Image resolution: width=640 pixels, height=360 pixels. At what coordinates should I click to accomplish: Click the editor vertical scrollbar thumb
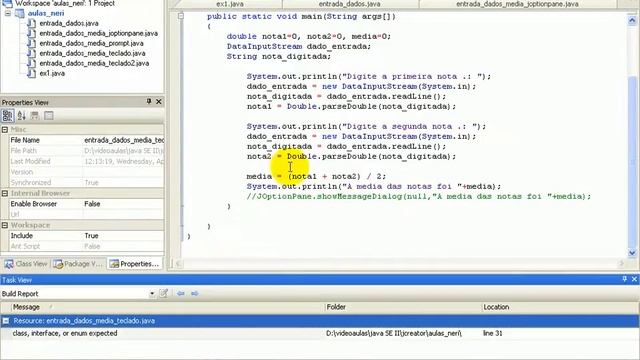632,161
